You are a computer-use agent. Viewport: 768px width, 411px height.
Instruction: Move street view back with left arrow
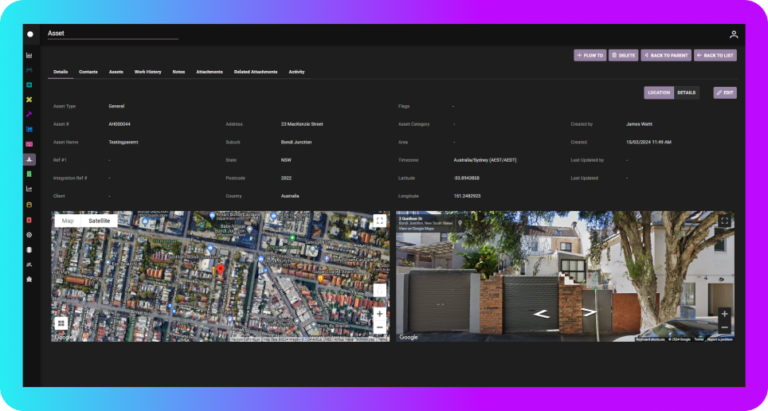pyautogui.click(x=539, y=313)
